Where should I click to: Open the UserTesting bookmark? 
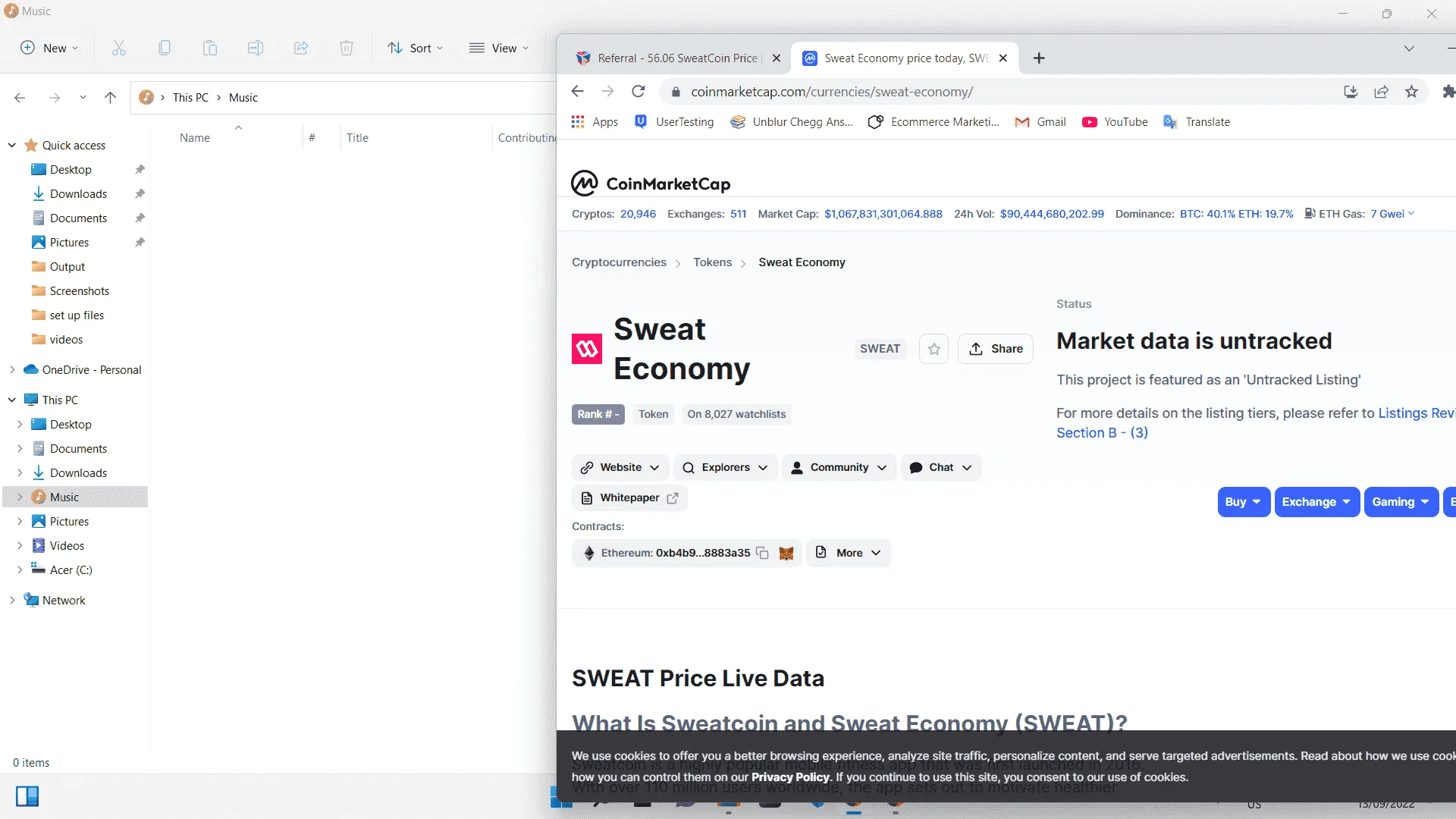coord(674,122)
